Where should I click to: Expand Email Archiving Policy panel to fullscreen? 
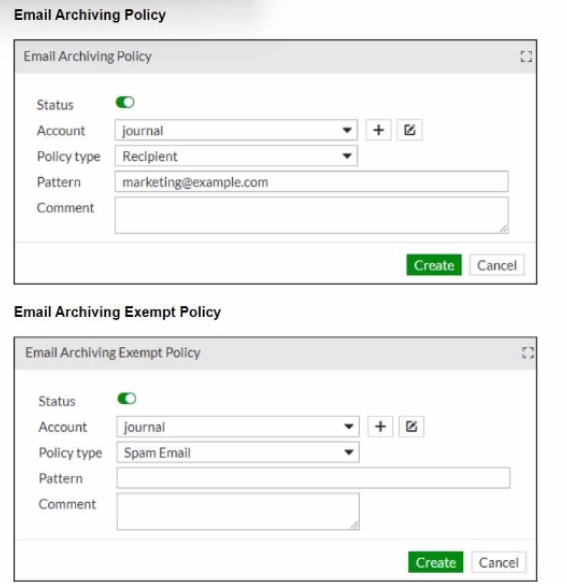pyautogui.click(x=526, y=57)
